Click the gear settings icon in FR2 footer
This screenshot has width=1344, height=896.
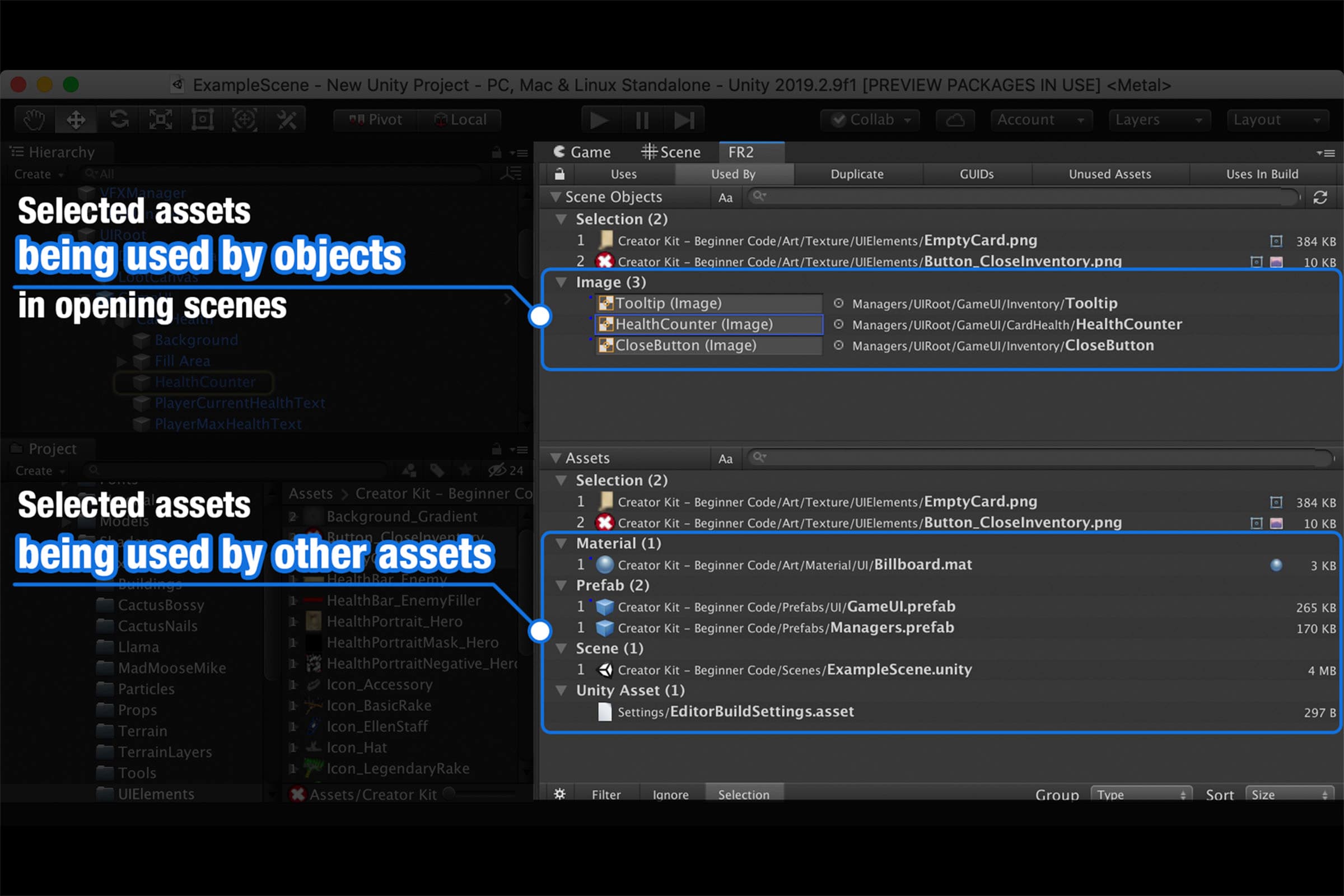point(559,794)
